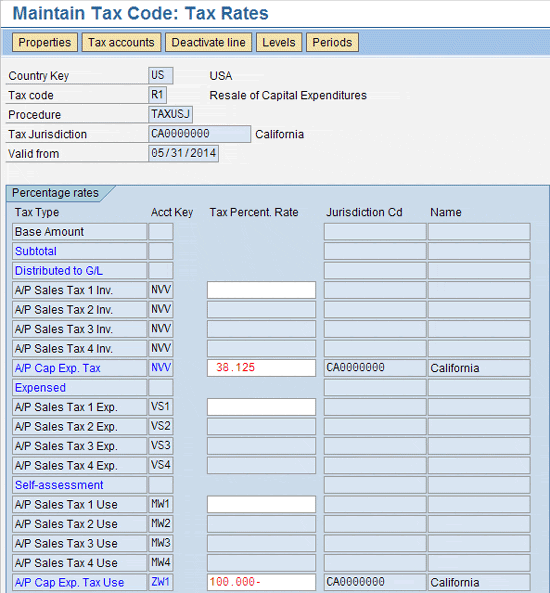Click jurisdiction code in A/P Cap Exp. Tax row

coord(375,368)
